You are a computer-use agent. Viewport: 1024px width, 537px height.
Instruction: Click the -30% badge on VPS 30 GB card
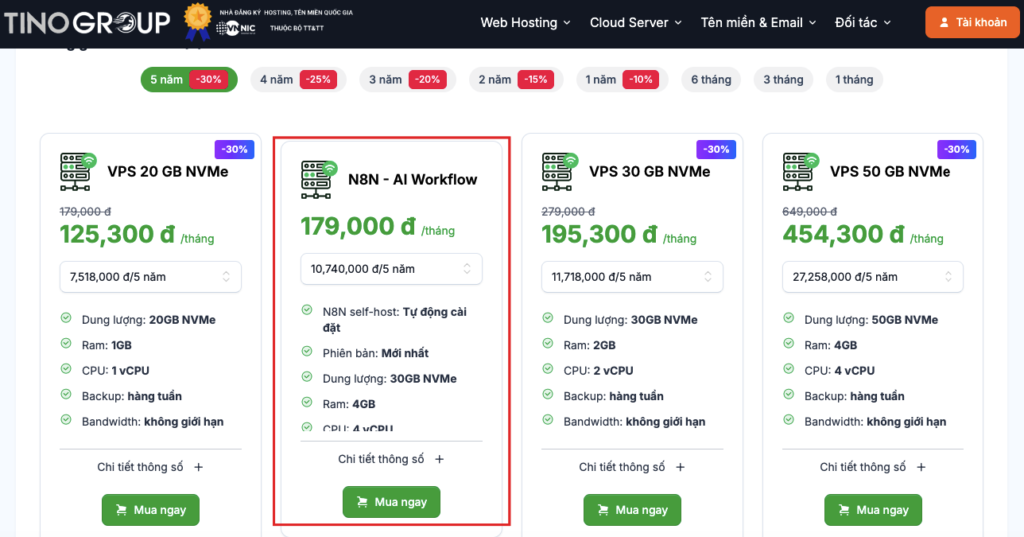tap(716, 149)
